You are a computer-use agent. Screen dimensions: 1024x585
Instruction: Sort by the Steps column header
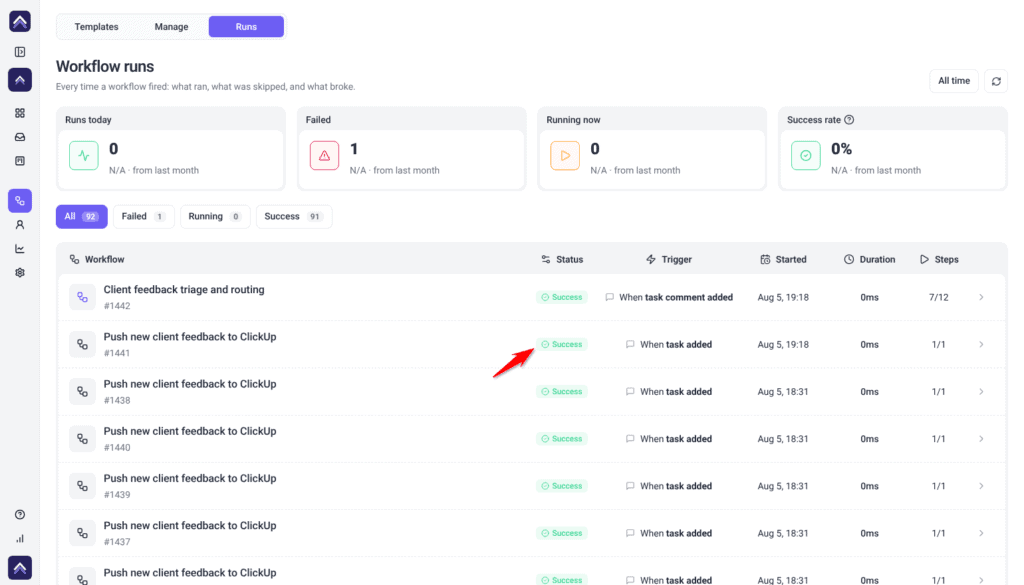point(939,259)
